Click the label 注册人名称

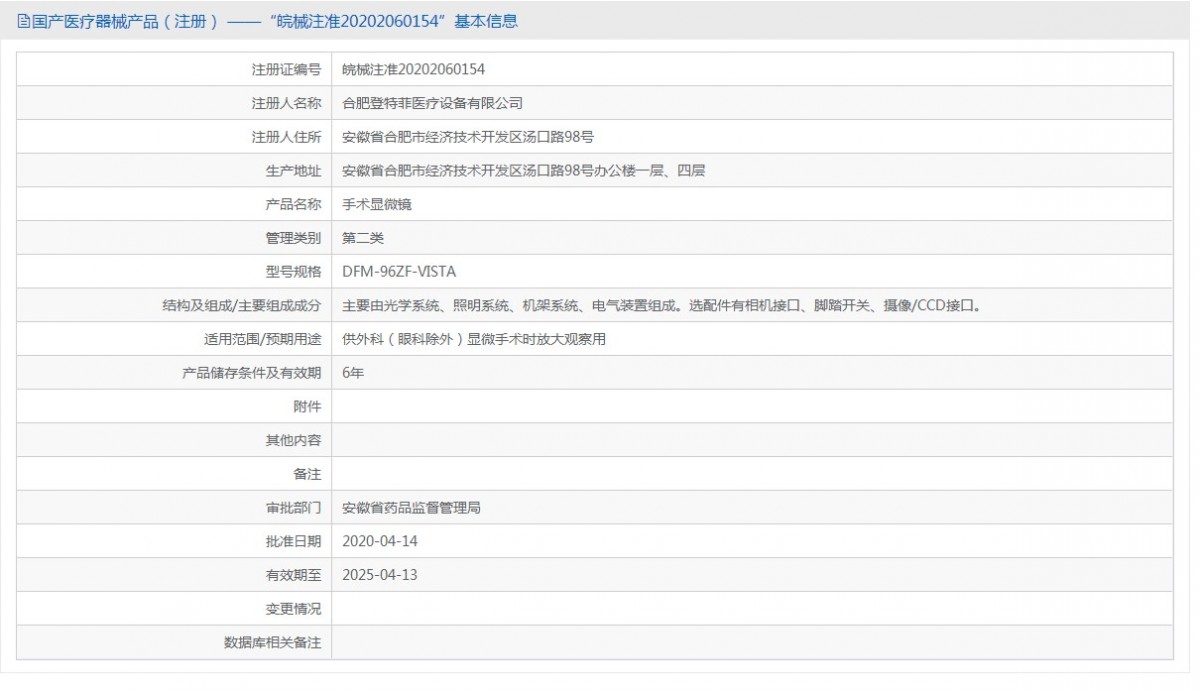point(286,103)
